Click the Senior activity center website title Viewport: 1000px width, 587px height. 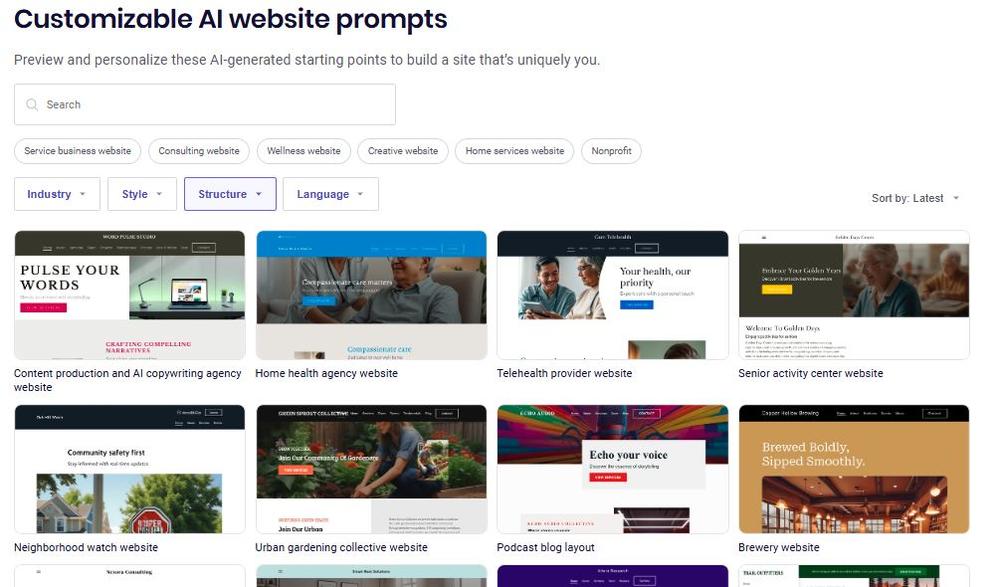click(x=811, y=373)
